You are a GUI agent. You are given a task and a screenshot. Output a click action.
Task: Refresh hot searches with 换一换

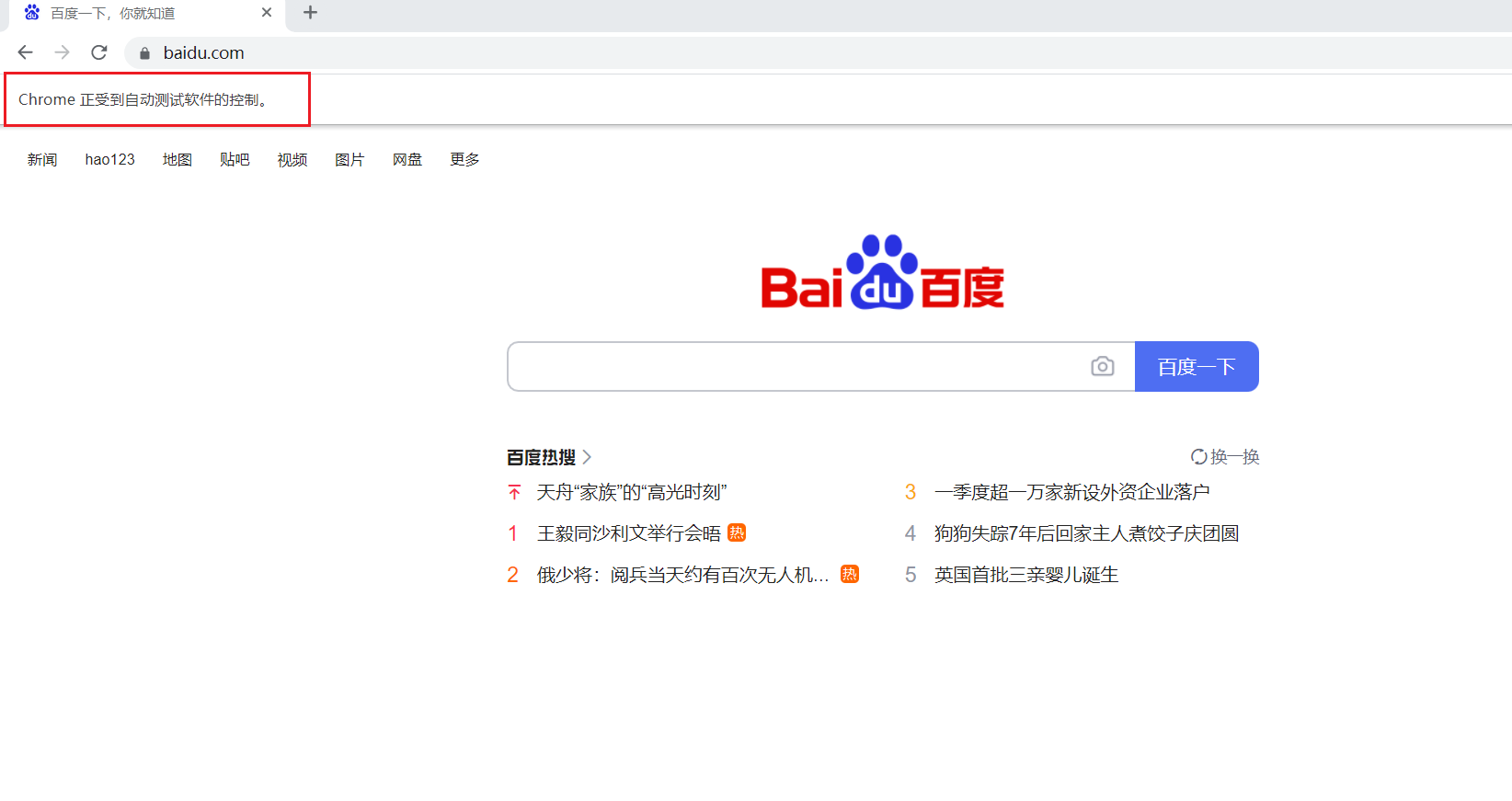1225,457
